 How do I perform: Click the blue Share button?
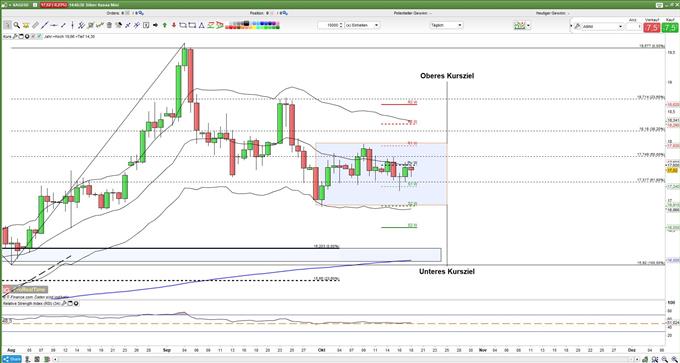[x=11, y=359]
